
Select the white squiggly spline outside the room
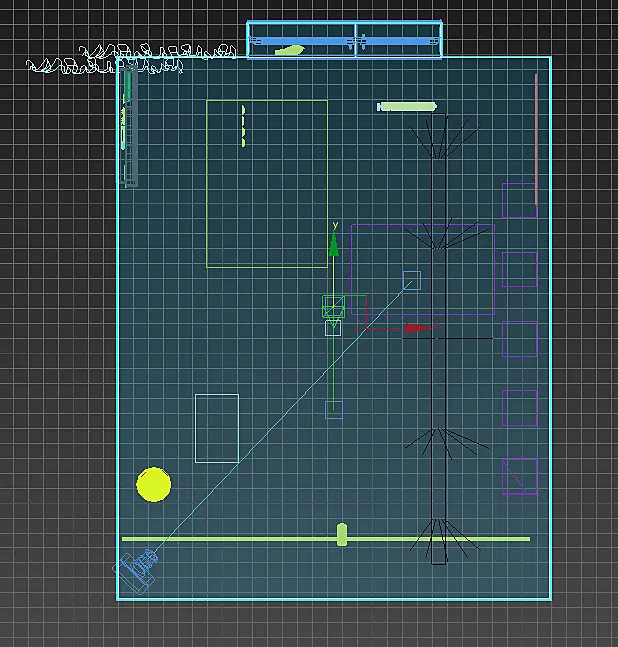pyautogui.click(x=132, y=60)
